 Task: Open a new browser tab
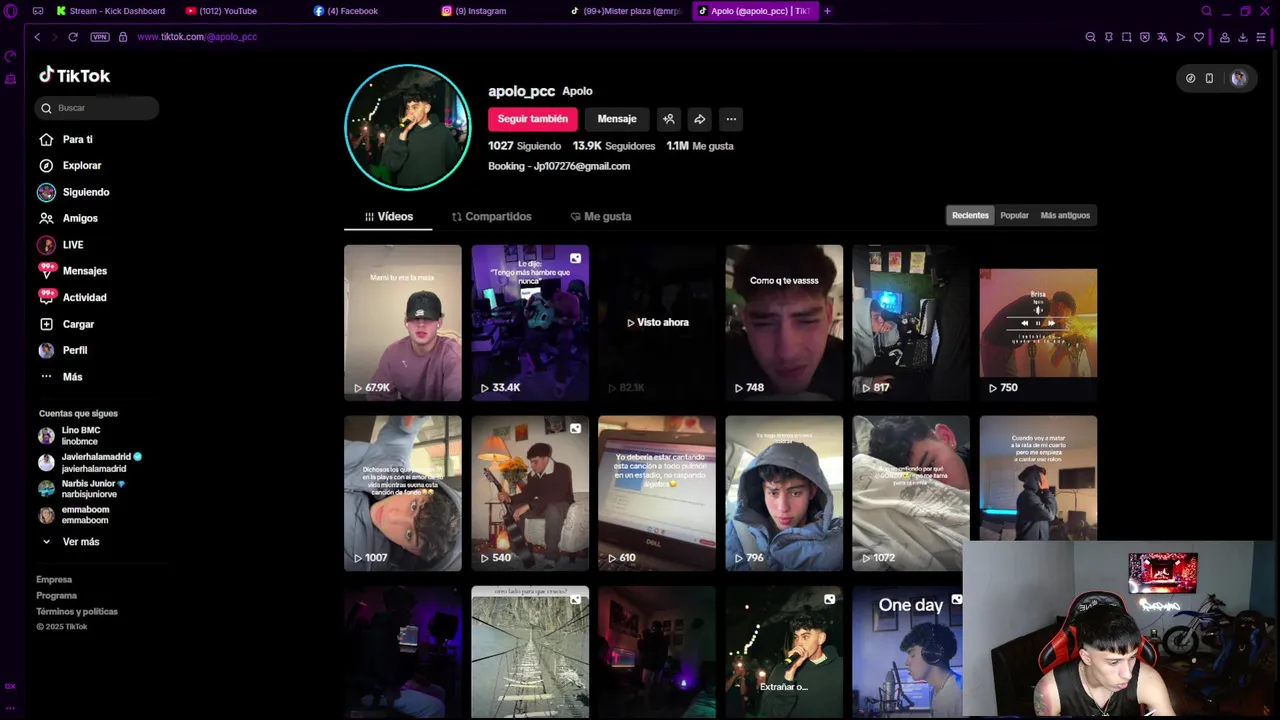[x=827, y=11]
